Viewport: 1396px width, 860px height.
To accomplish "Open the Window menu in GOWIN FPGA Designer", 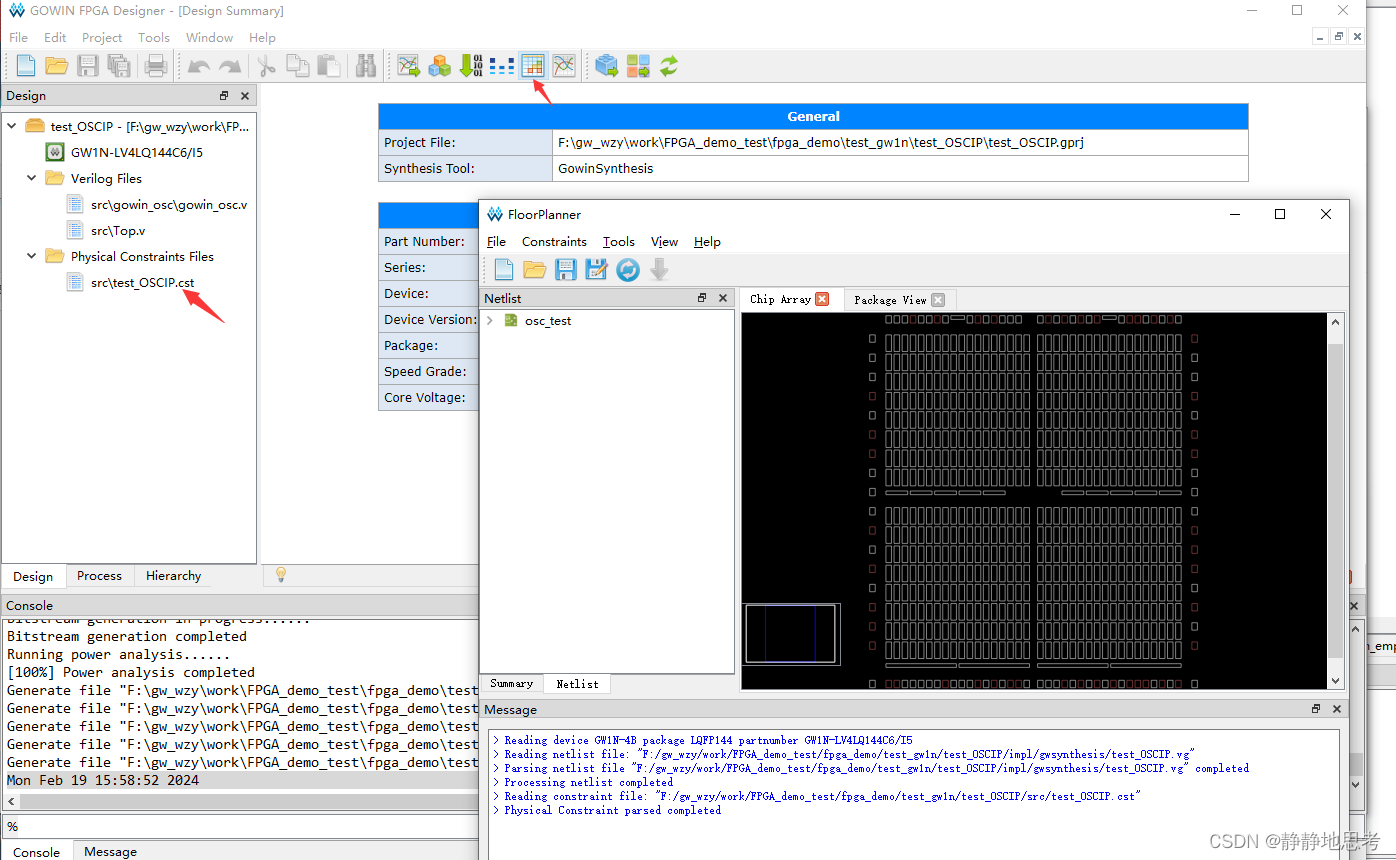I will tap(209, 37).
